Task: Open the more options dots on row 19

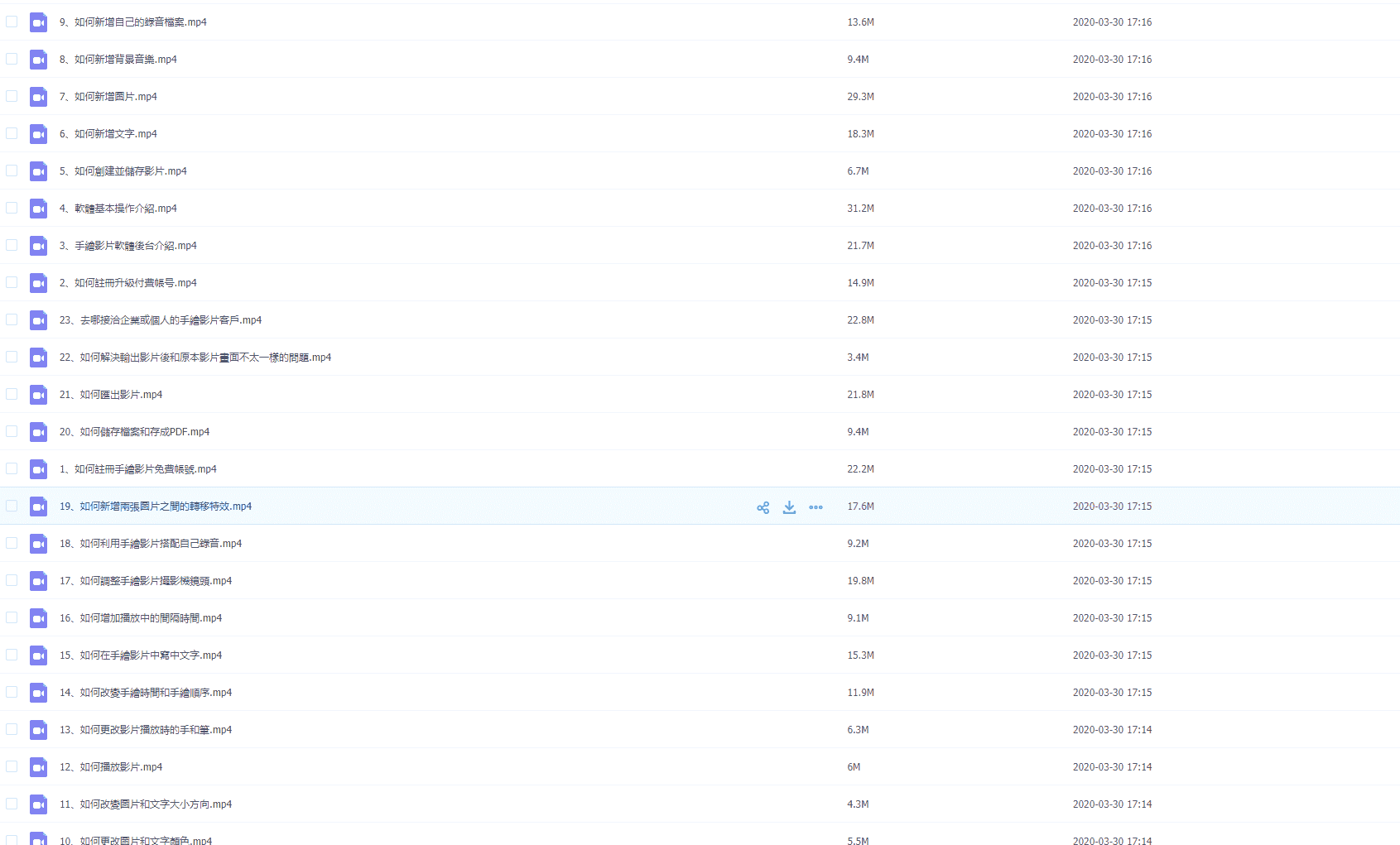Action: [x=815, y=507]
